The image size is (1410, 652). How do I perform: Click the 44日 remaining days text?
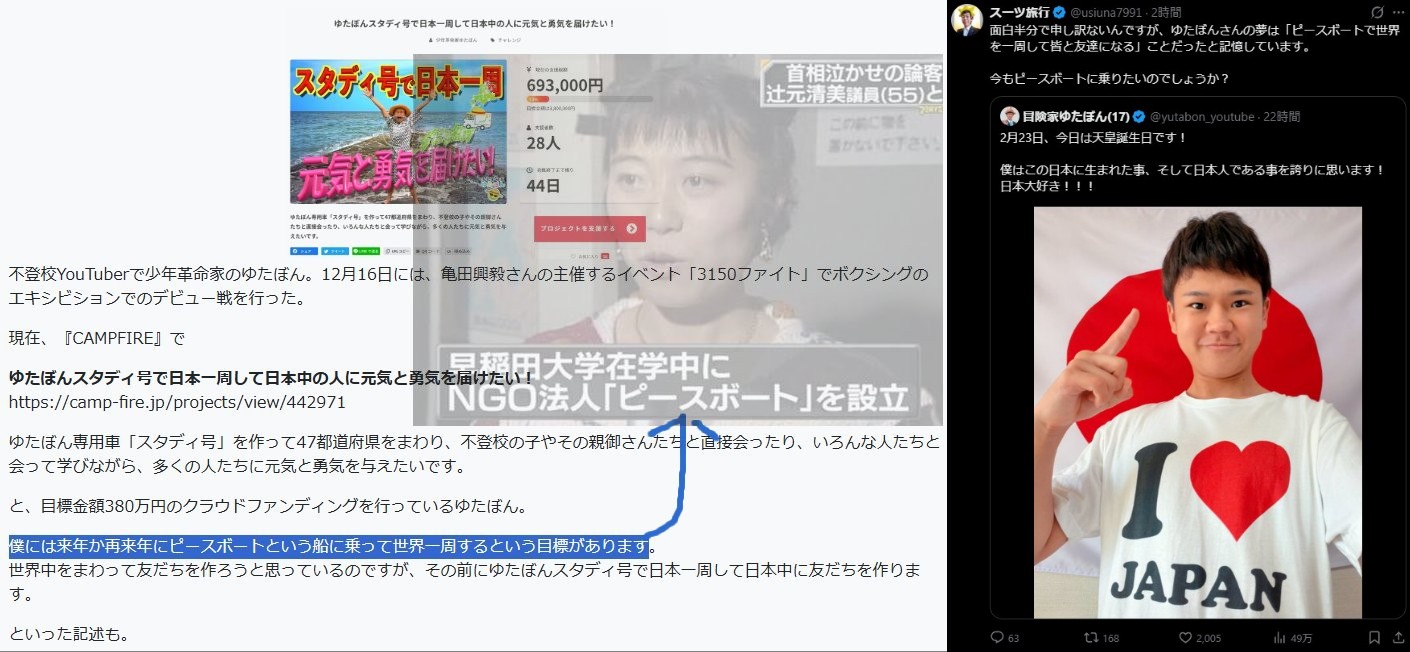[x=542, y=186]
